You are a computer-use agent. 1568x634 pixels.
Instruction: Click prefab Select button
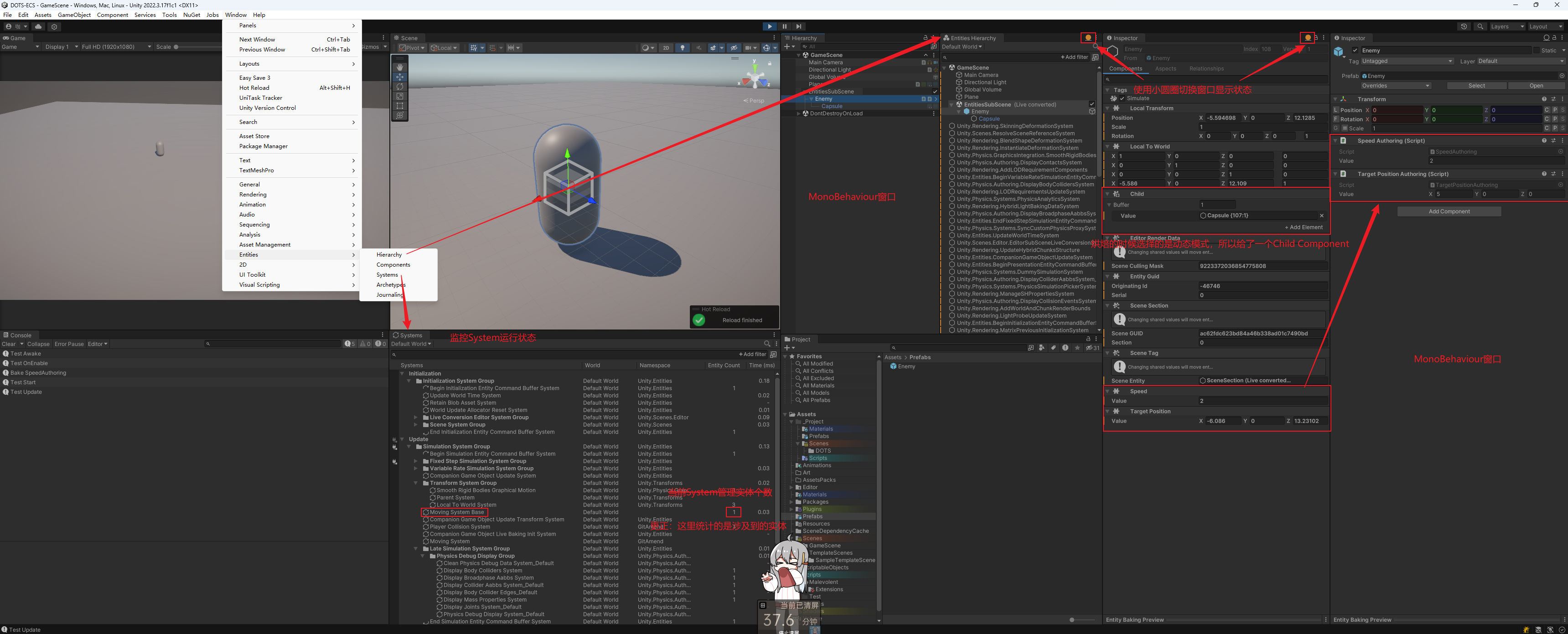click(x=1476, y=86)
